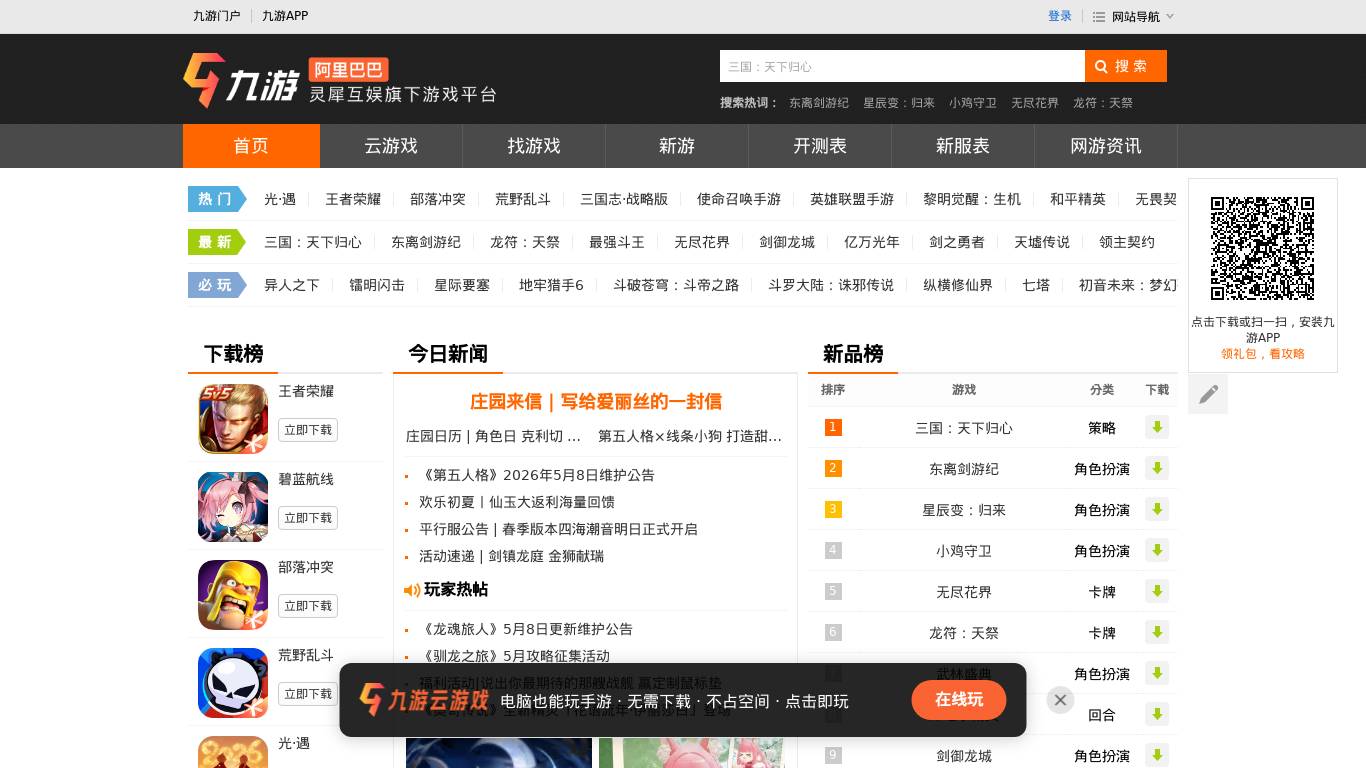Click hot search term 小鸡守卫 under search
Viewport: 1366px width, 768px height.
pyautogui.click(x=973, y=103)
